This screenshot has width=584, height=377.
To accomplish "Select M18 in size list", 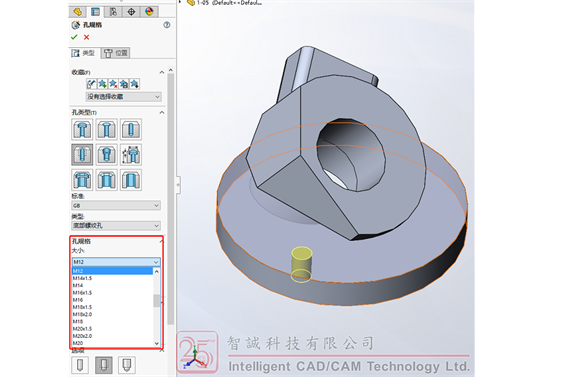I will (x=112, y=321).
